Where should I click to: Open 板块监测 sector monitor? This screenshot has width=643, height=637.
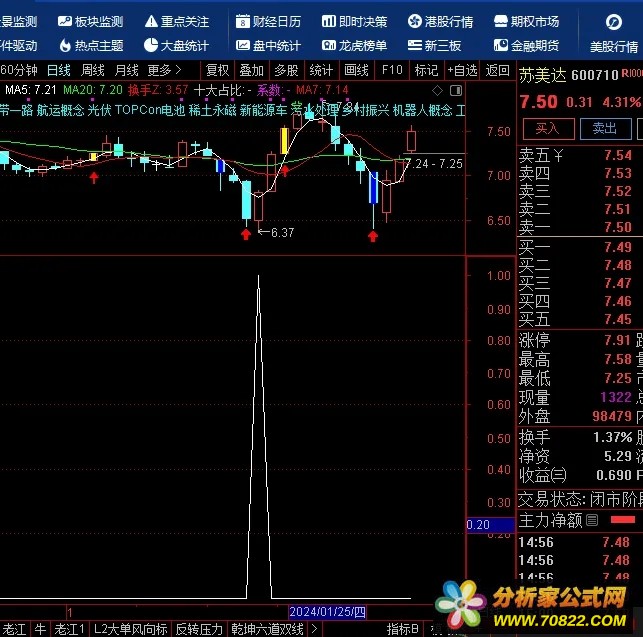click(91, 21)
